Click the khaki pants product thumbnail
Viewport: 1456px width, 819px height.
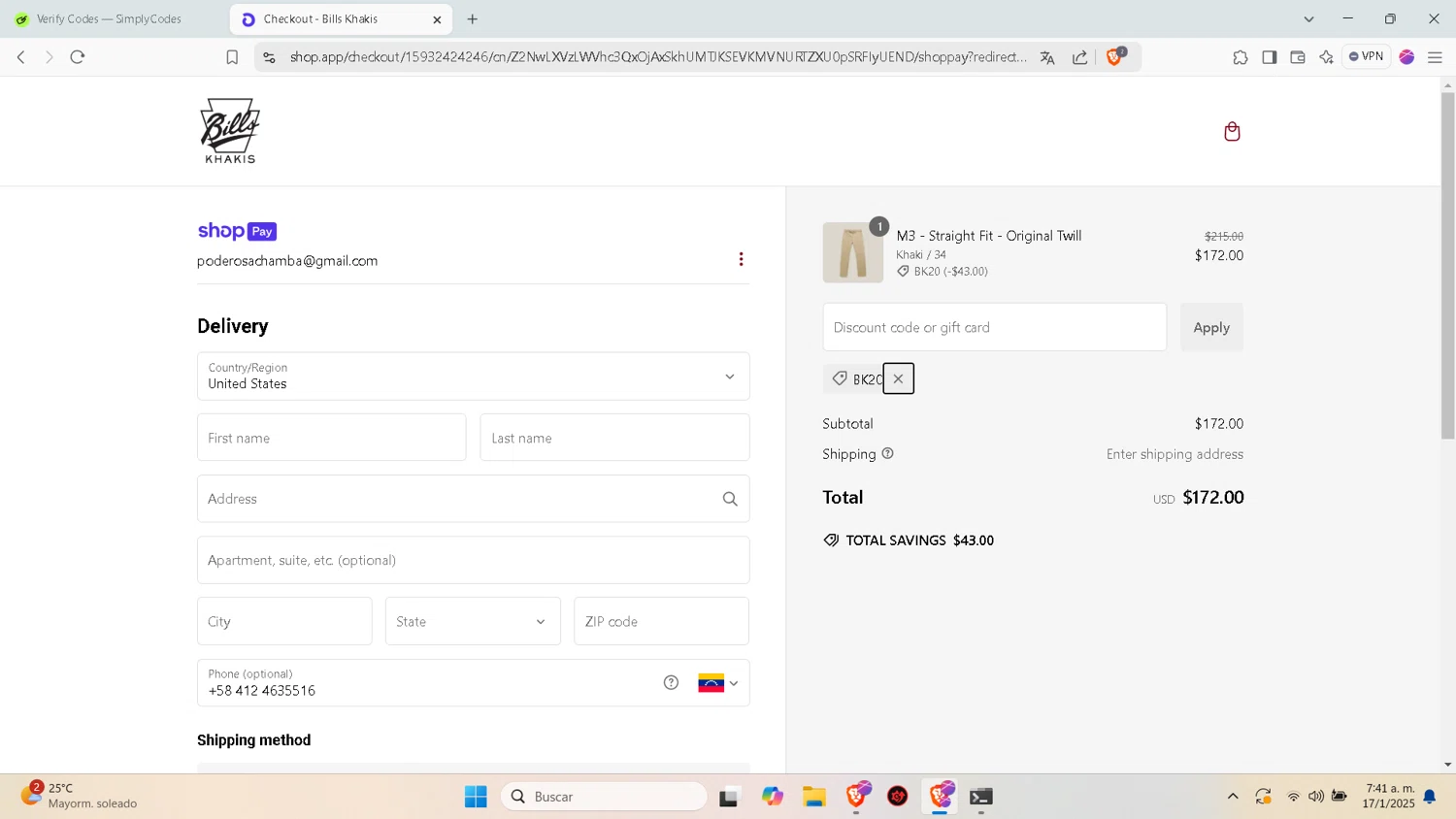pos(853,252)
